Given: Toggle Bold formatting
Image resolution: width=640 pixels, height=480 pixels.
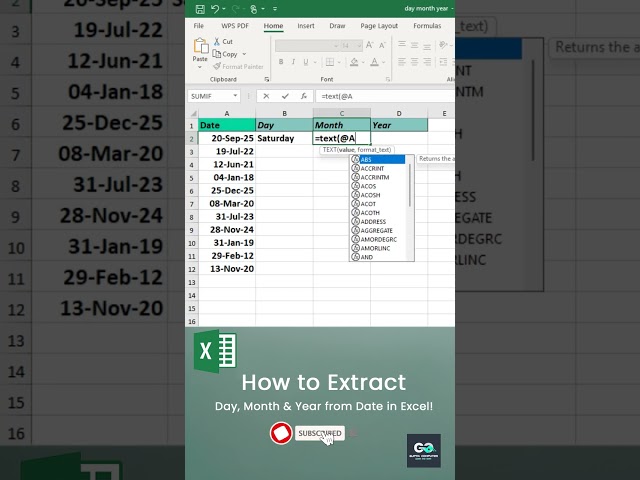Looking at the screenshot, I should pos(281,62).
